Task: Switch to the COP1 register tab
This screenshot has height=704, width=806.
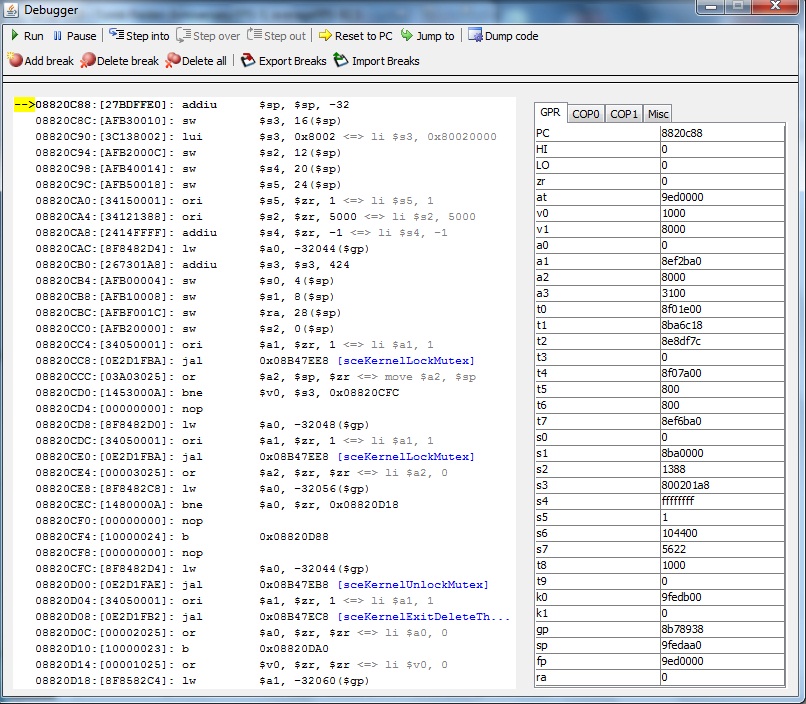Action: (x=624, y=114)
